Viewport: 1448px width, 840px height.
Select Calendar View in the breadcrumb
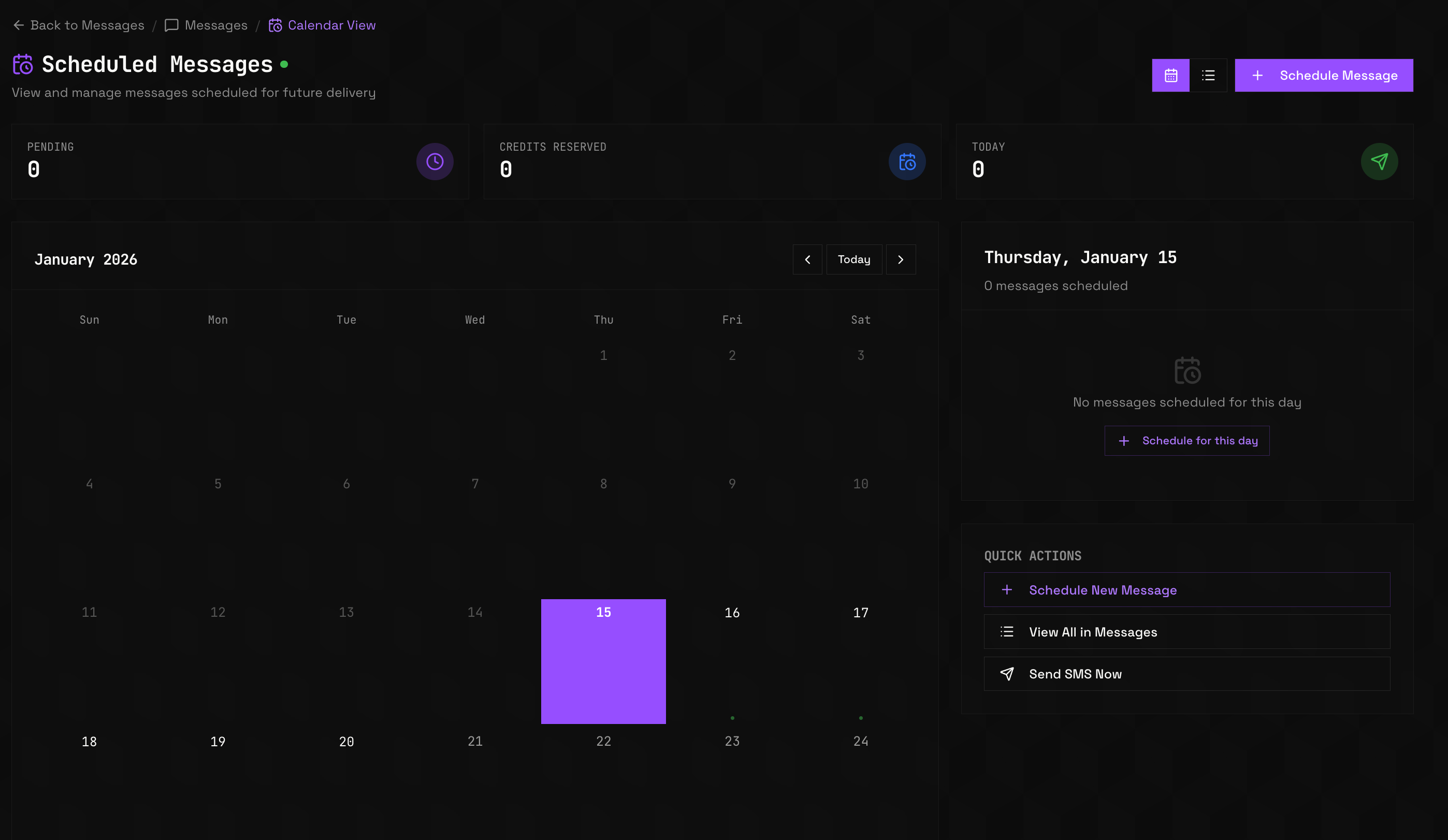coord(331,25)
